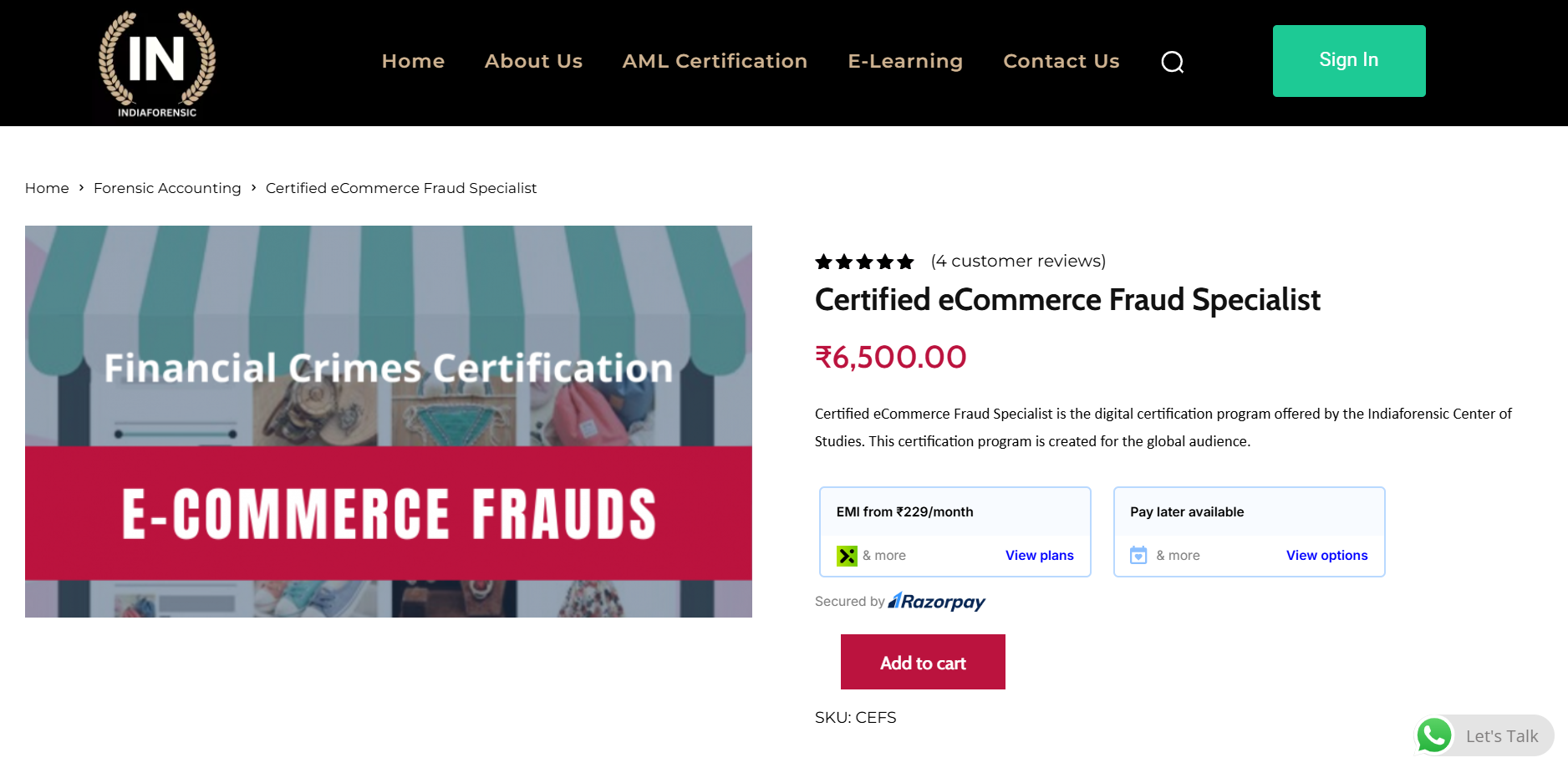
Task: Click the breadcrumb arrow after Home
Action: point(81,188)
